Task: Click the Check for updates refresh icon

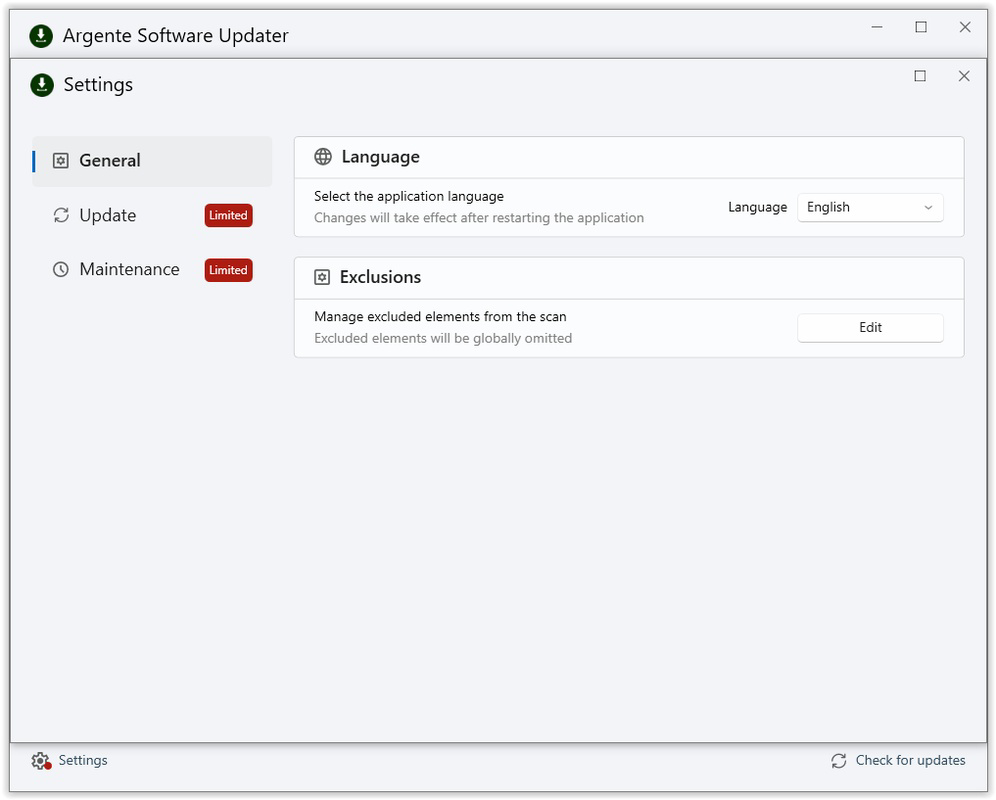Action: (x=838, y=761)
